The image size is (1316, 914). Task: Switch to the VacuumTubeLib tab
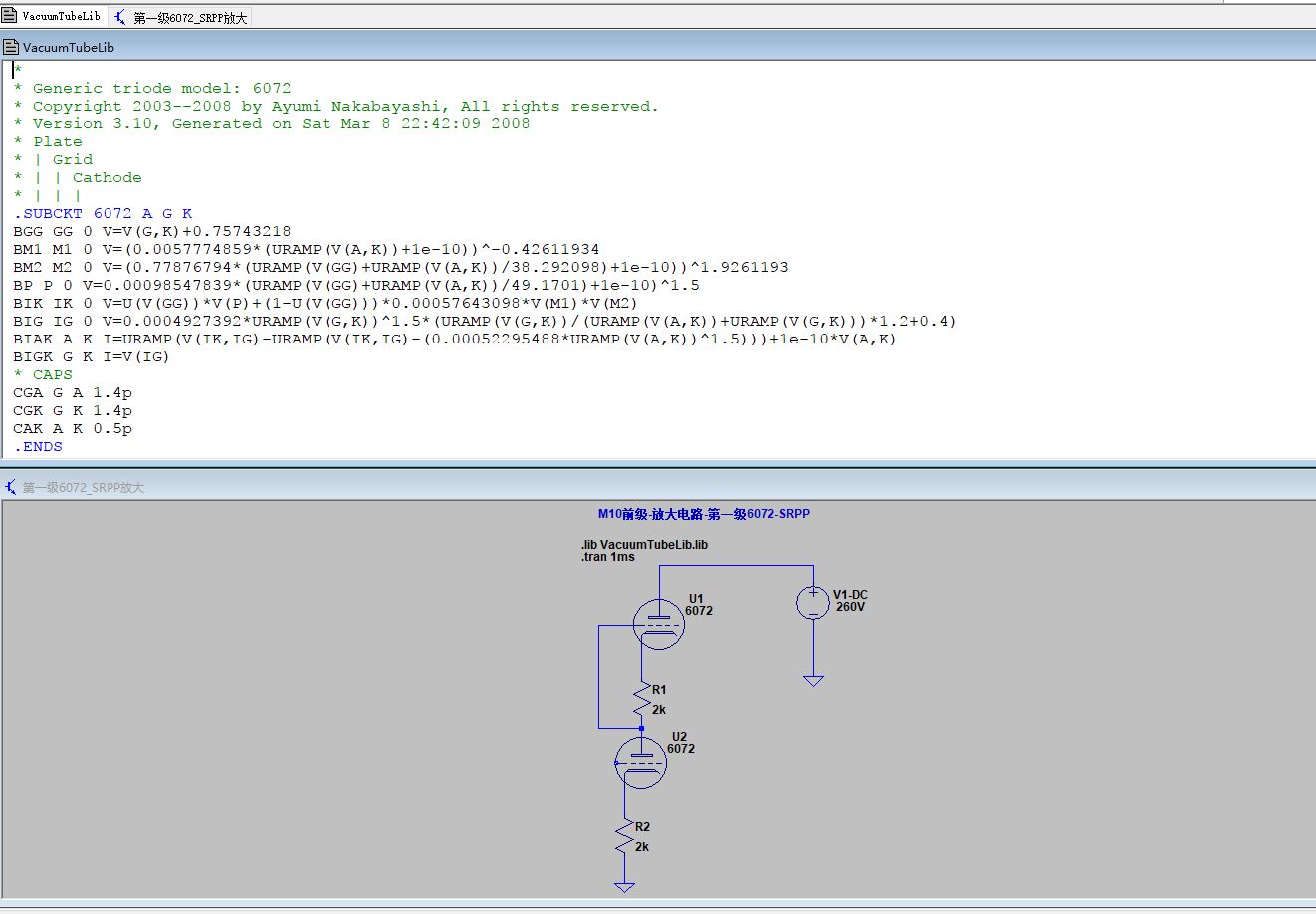52,16
